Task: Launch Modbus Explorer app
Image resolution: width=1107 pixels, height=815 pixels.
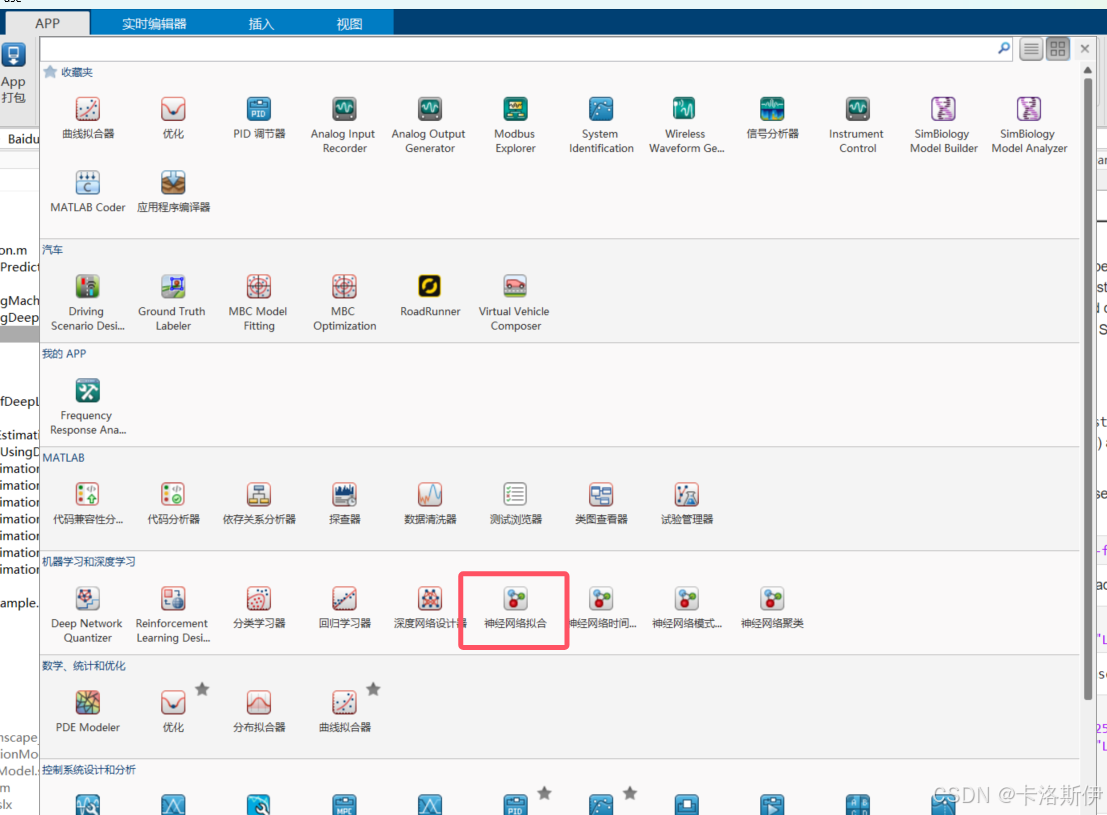Action: pyautogui.click(x=515, y=125)
